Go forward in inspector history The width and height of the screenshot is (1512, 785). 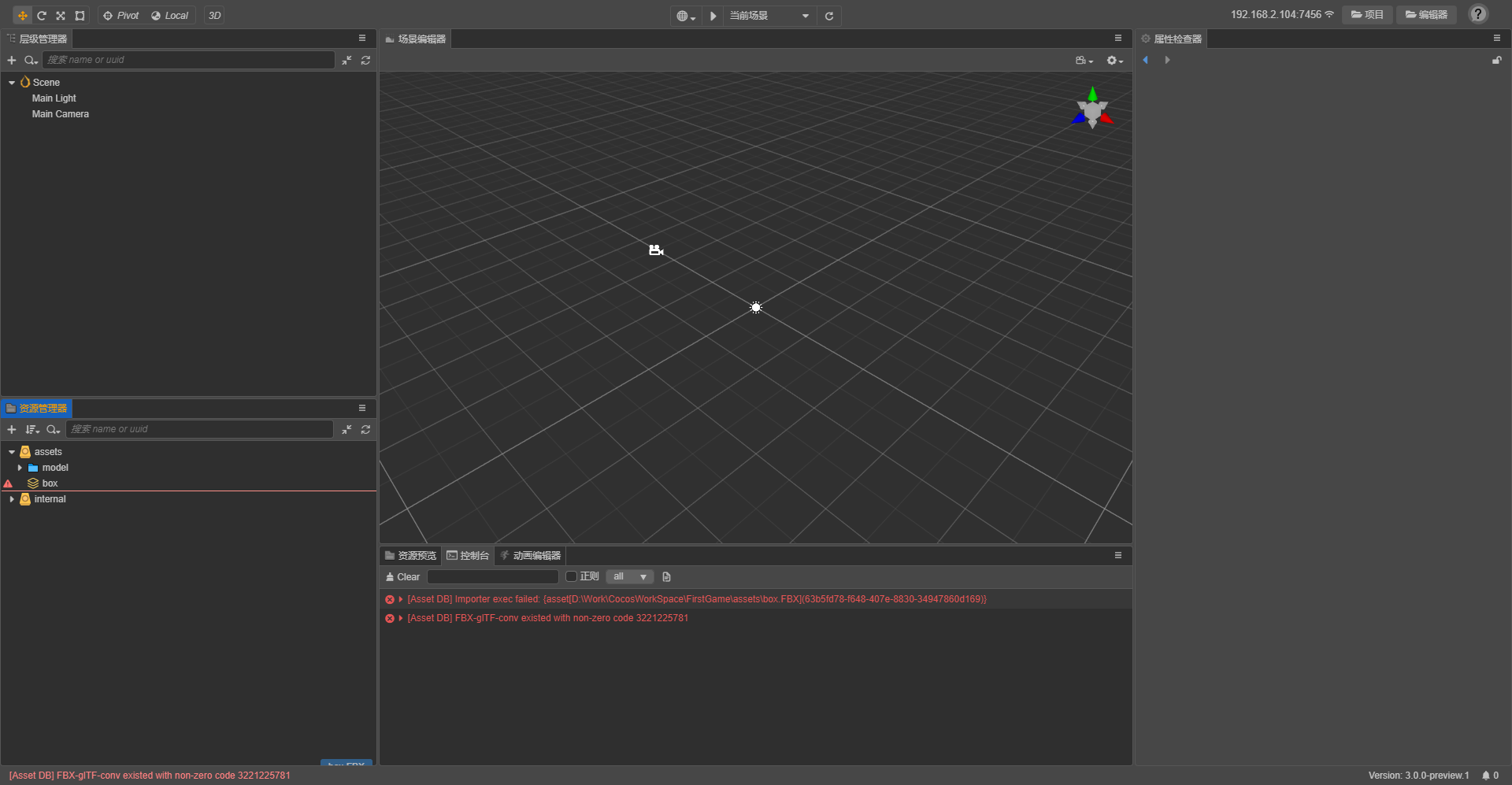pyautogui.click(x=1167, y=60)
